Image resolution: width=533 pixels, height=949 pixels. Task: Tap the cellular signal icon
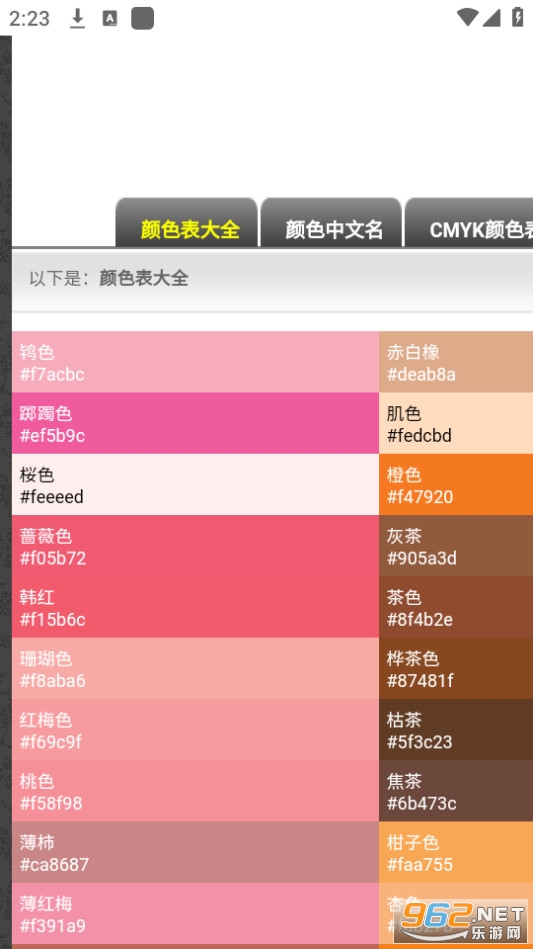coord(491,18)
